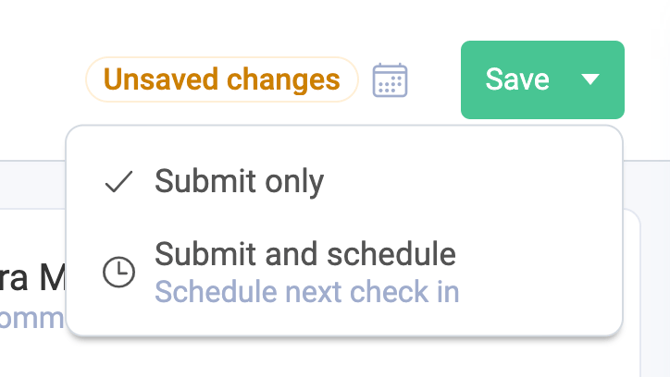
Task: Click the checkmark beside Submit only
Action: pyautogui.click(x=119, y=182)
